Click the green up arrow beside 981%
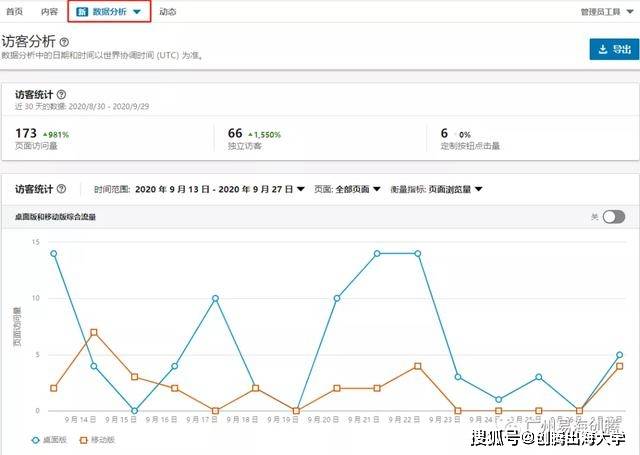This screenshot has width=640, height=455. tap(45, 134)
